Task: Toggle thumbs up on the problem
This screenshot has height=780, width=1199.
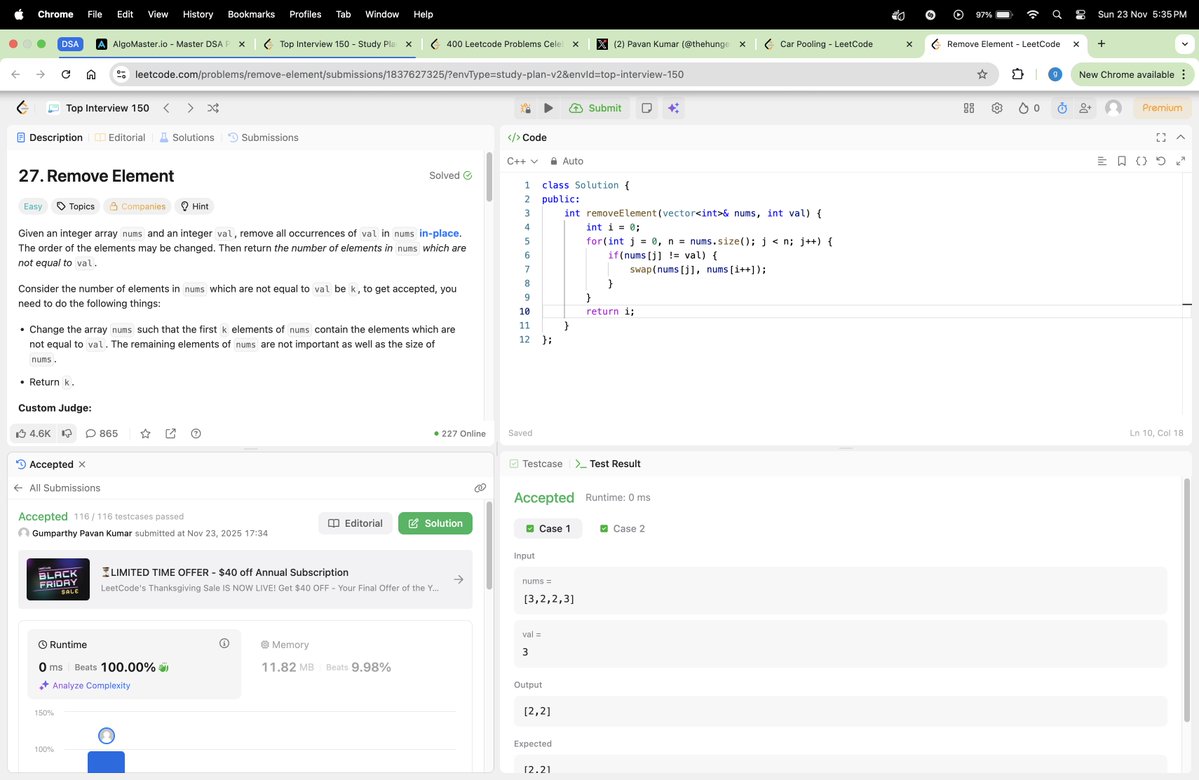Action: coord(24,433)
